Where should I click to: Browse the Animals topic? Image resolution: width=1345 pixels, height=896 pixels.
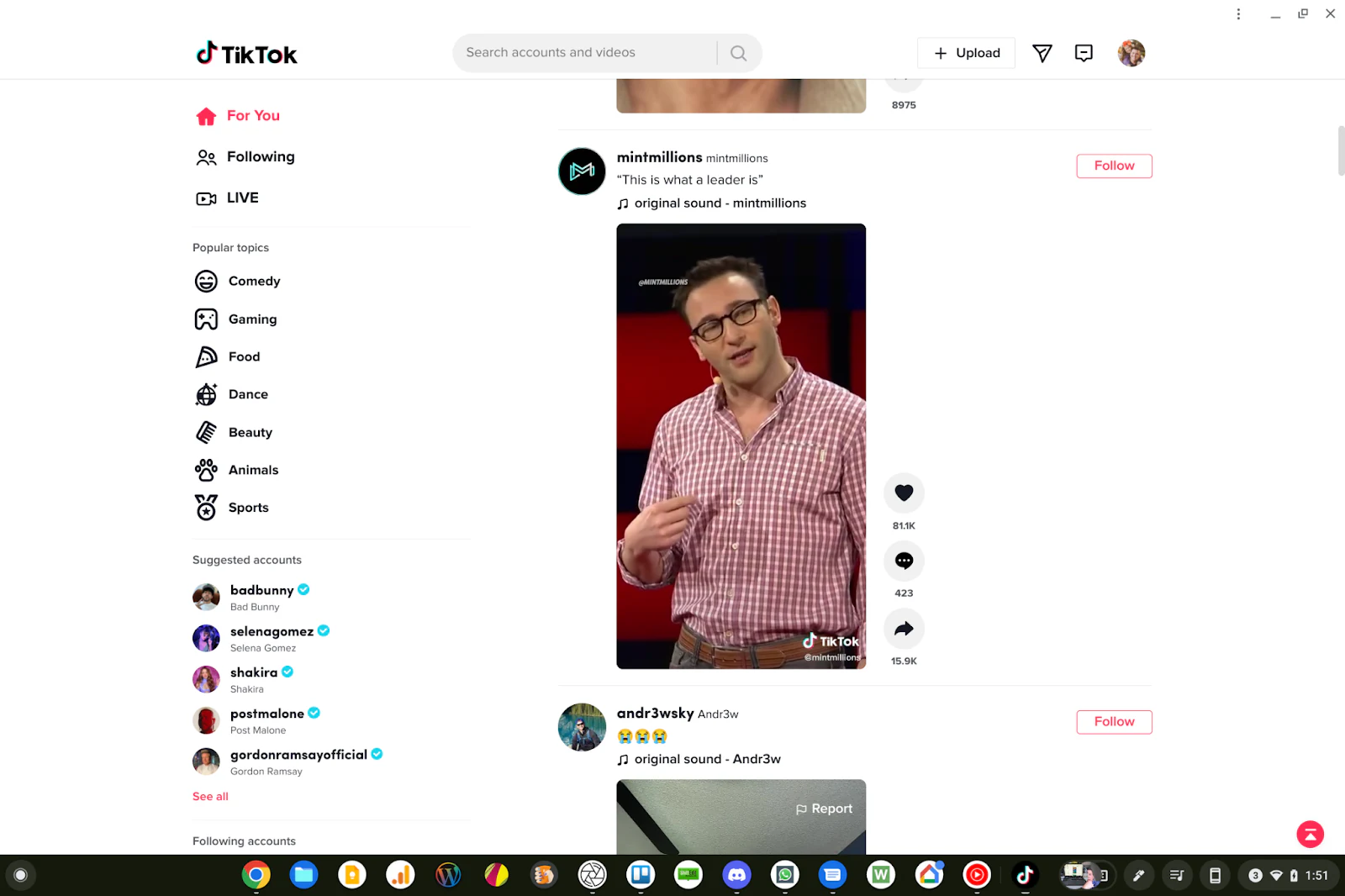coord(237,470)
